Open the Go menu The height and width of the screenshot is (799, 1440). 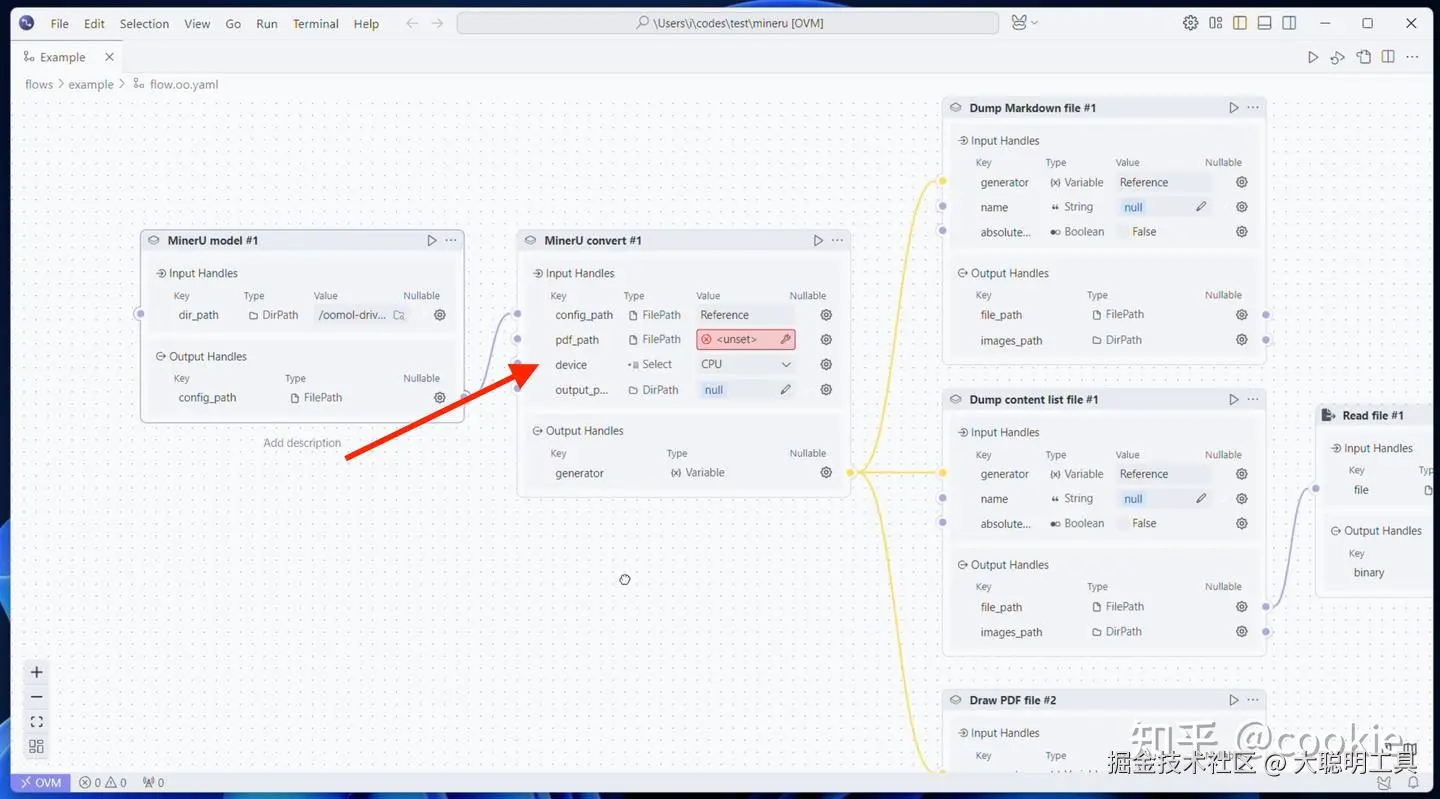[233, 23]
